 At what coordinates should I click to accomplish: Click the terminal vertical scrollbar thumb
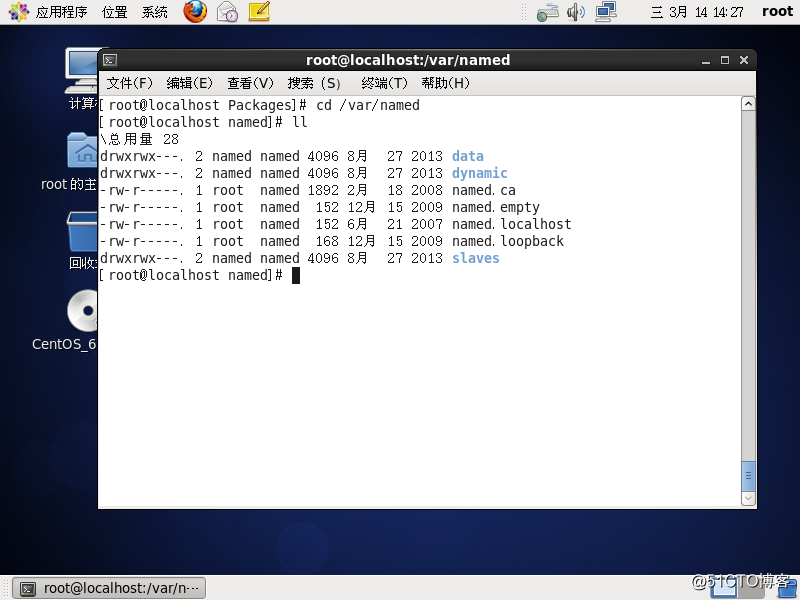coord(748,476)
